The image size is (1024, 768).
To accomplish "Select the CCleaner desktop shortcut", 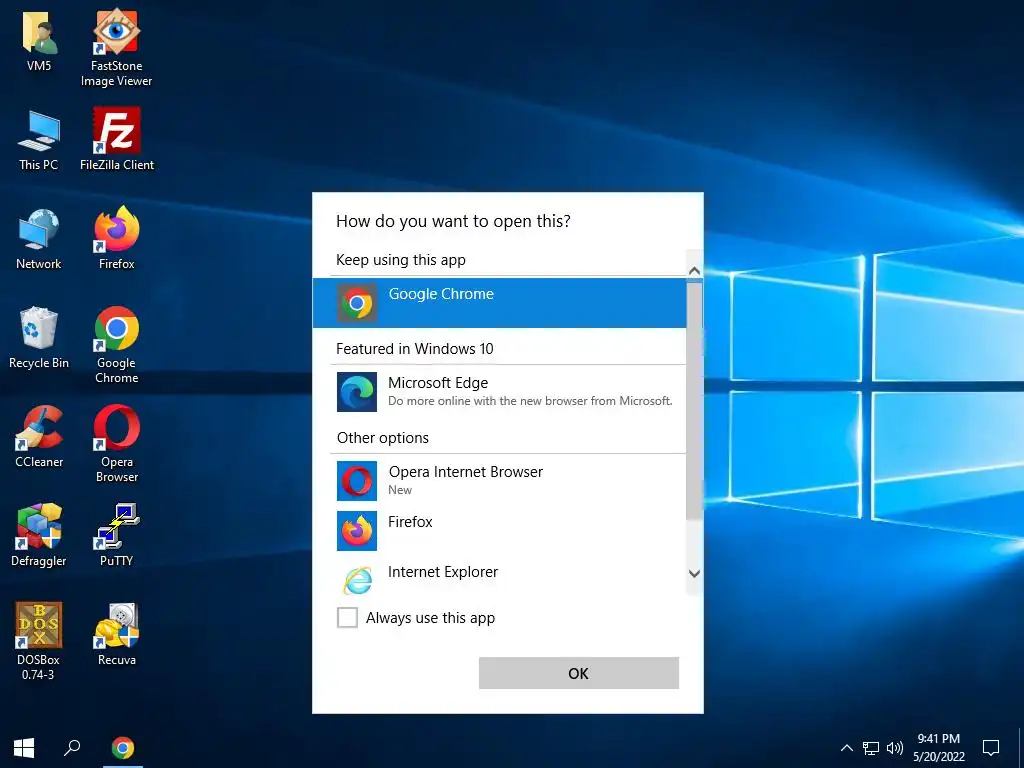I will click(x=39, y=436).
